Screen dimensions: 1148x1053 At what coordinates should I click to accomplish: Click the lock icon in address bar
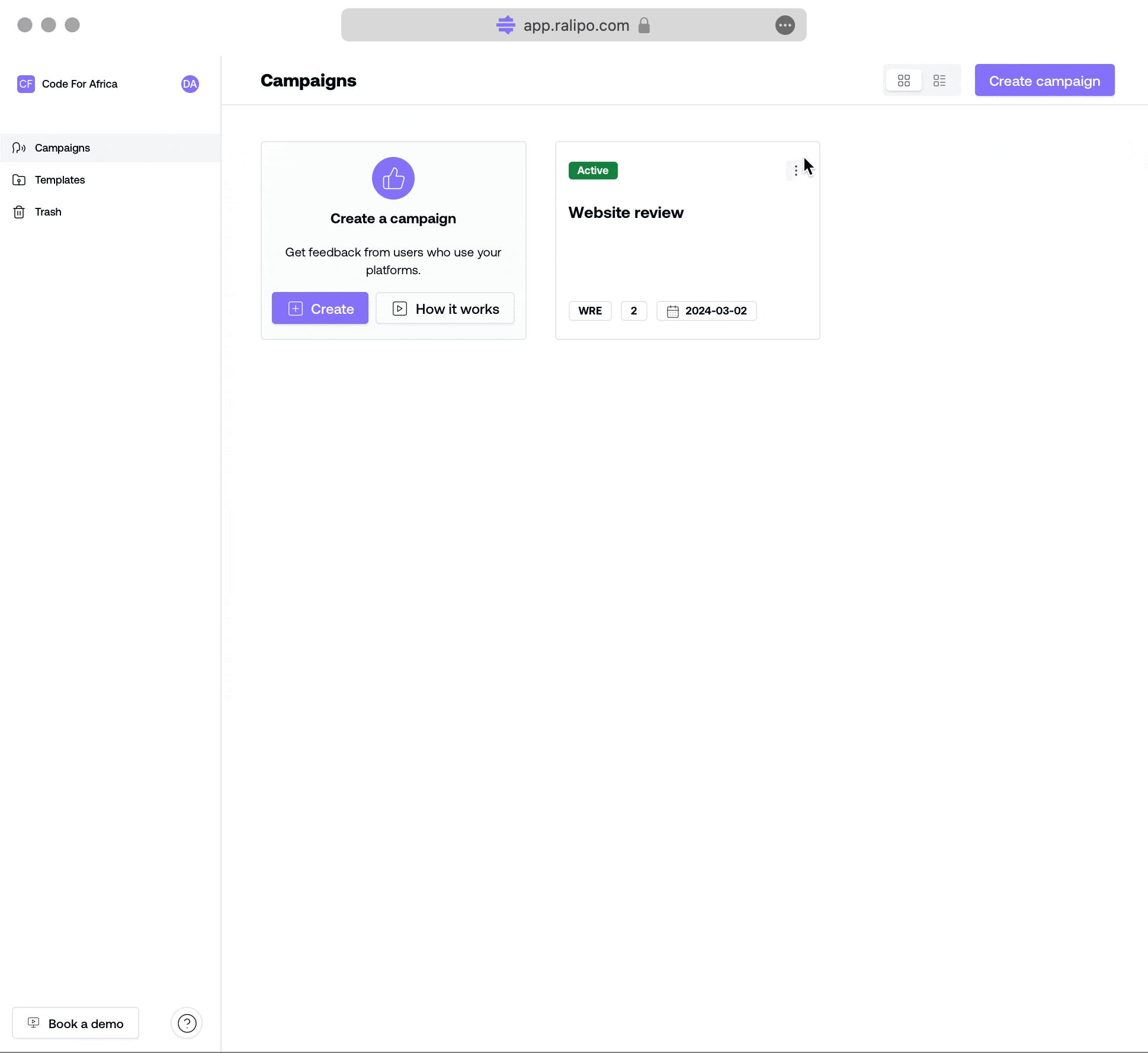[x=644, y=25]
